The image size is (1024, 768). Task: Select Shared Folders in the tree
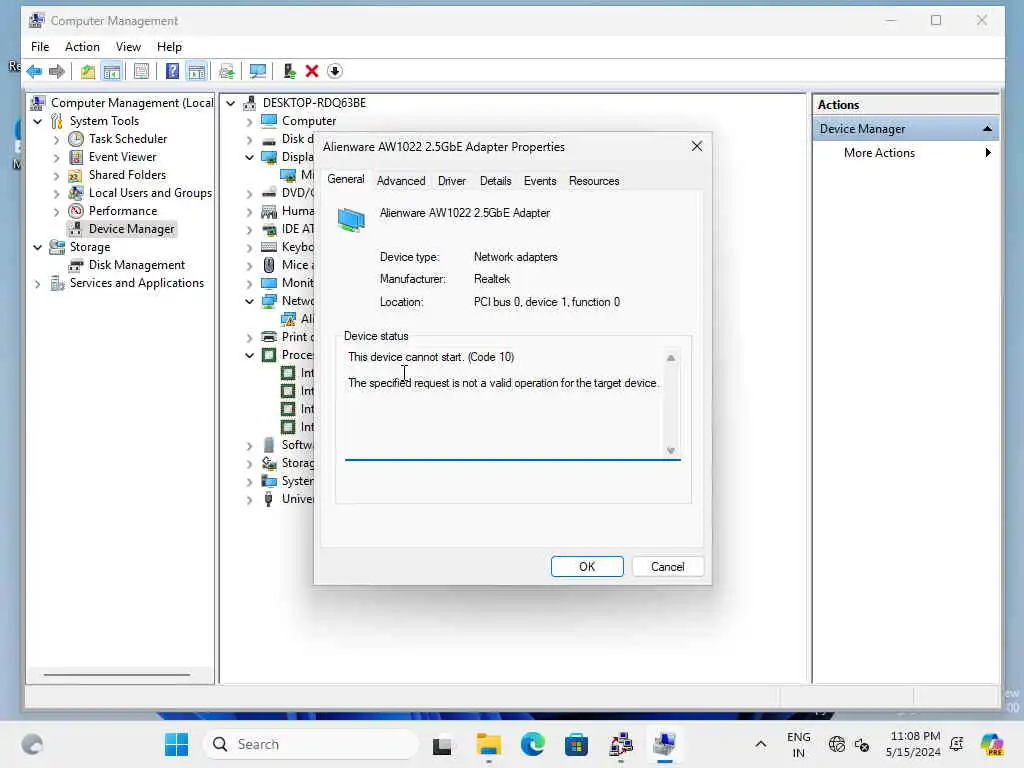click(x=127, y=175)
